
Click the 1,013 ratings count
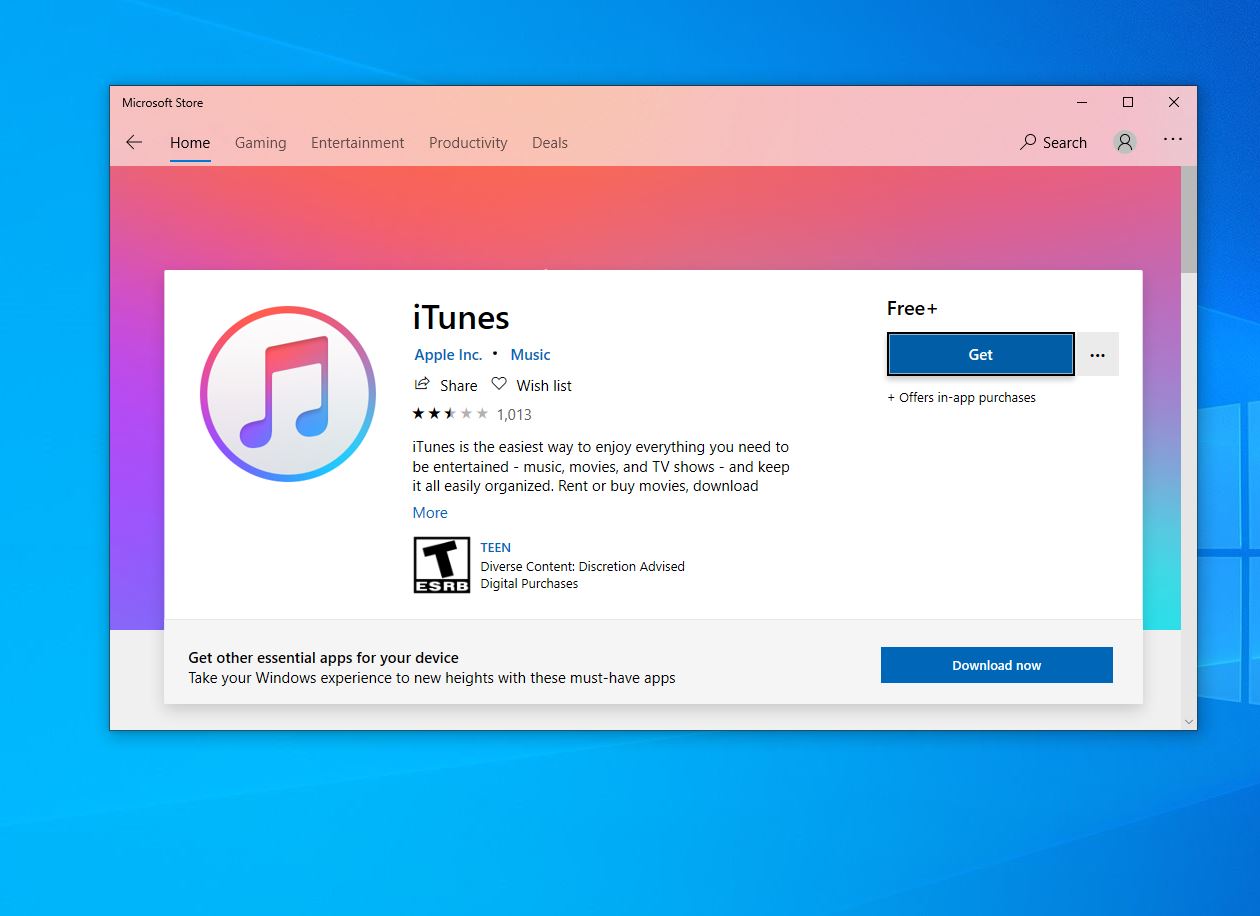[x=514, y=414]
